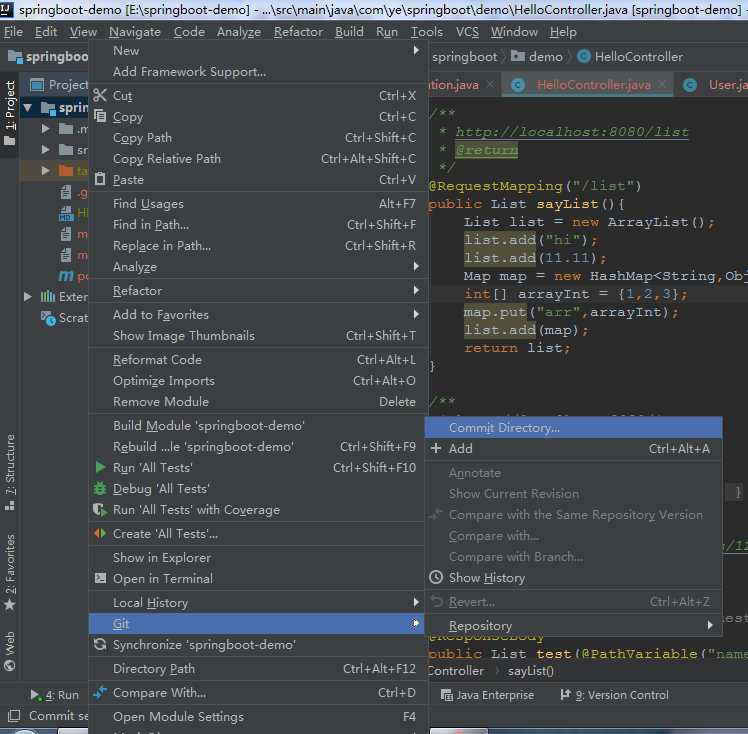This screenshot has width=748, height=734.
Task: Open the 9: Version Control tool window
Action: (614, 695)
